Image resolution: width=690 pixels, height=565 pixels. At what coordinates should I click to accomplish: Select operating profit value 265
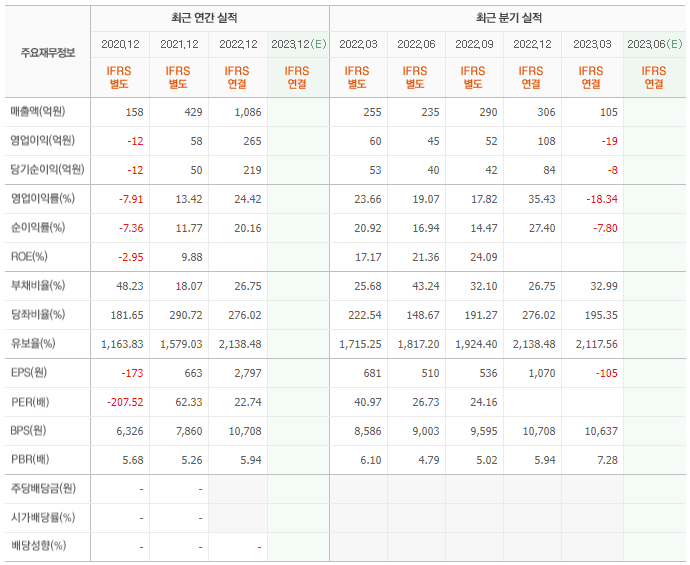252,142
